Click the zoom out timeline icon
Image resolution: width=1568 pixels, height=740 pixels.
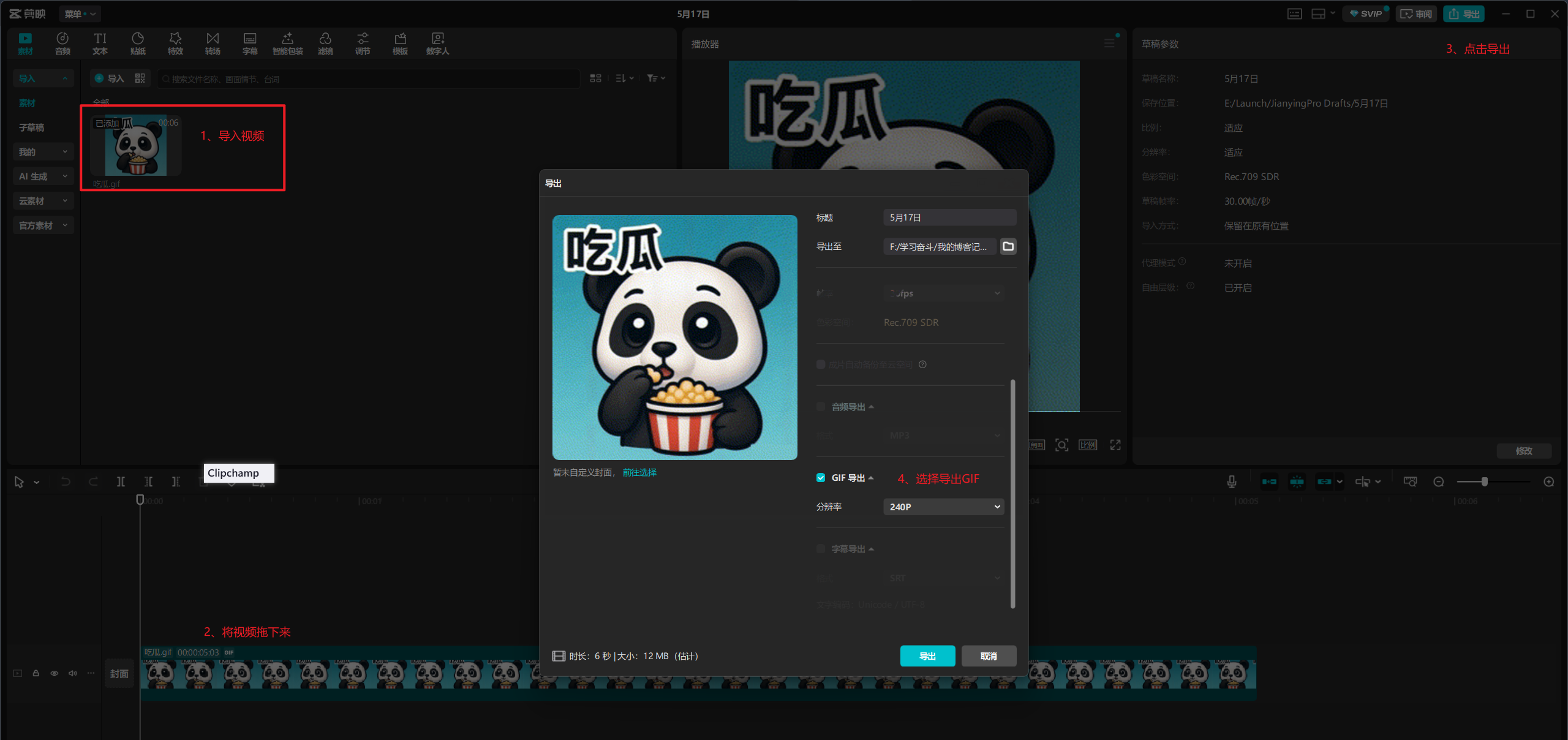[x=1439, y=481]
